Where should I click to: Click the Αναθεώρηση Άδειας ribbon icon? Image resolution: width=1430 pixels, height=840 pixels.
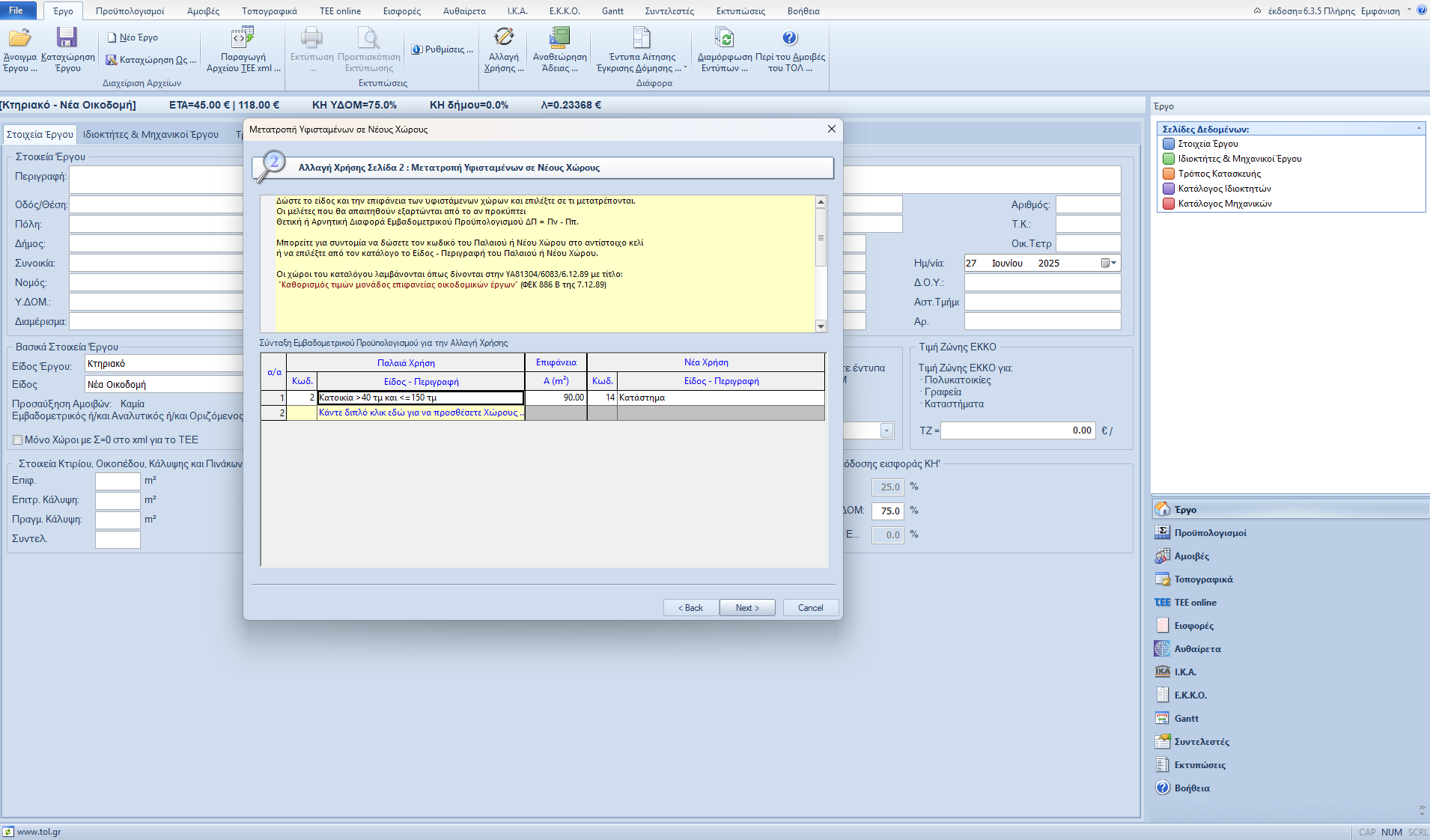point(559,38)
